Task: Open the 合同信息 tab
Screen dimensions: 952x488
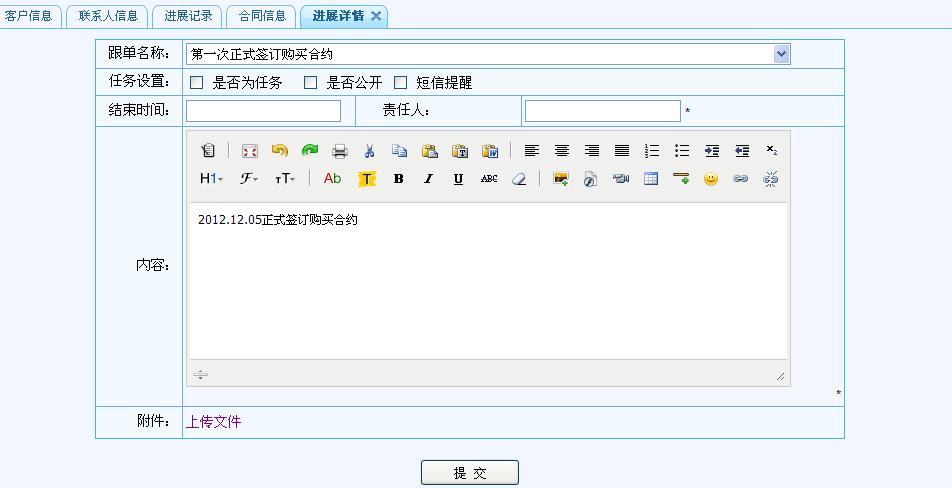Action: click(262, 16)
